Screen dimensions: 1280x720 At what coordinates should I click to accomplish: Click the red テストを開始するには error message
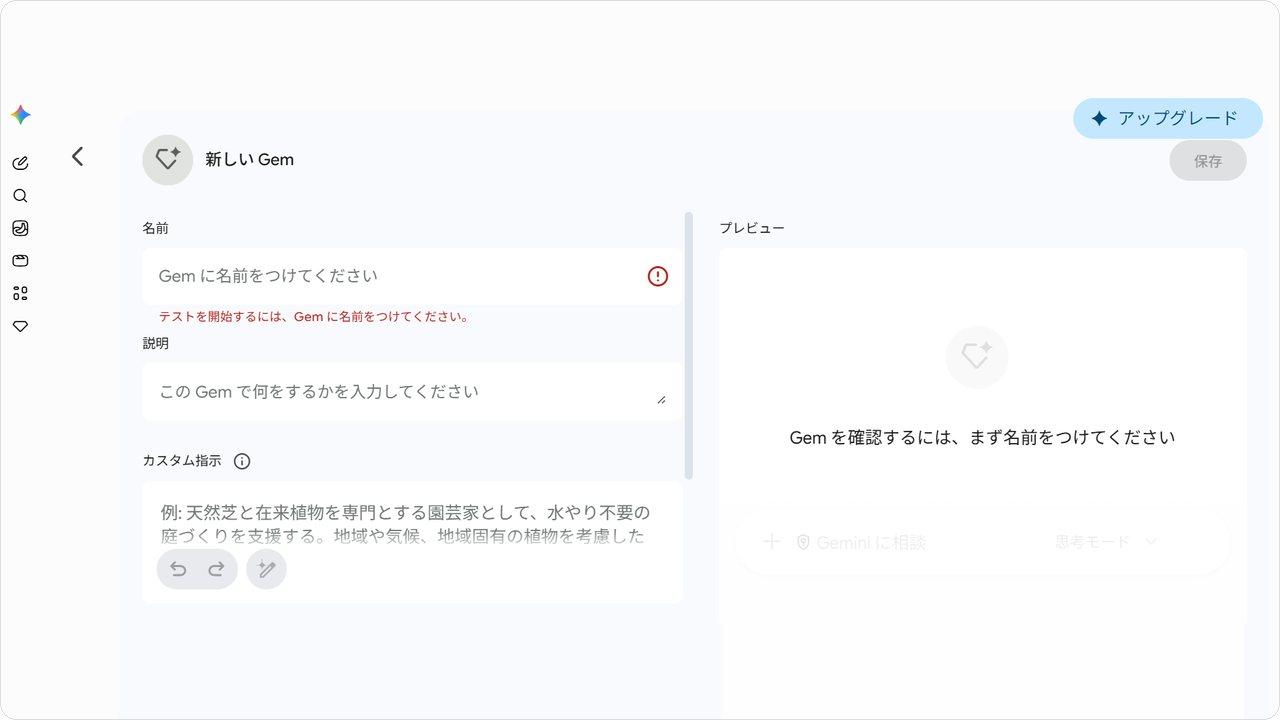coord(314,317)
